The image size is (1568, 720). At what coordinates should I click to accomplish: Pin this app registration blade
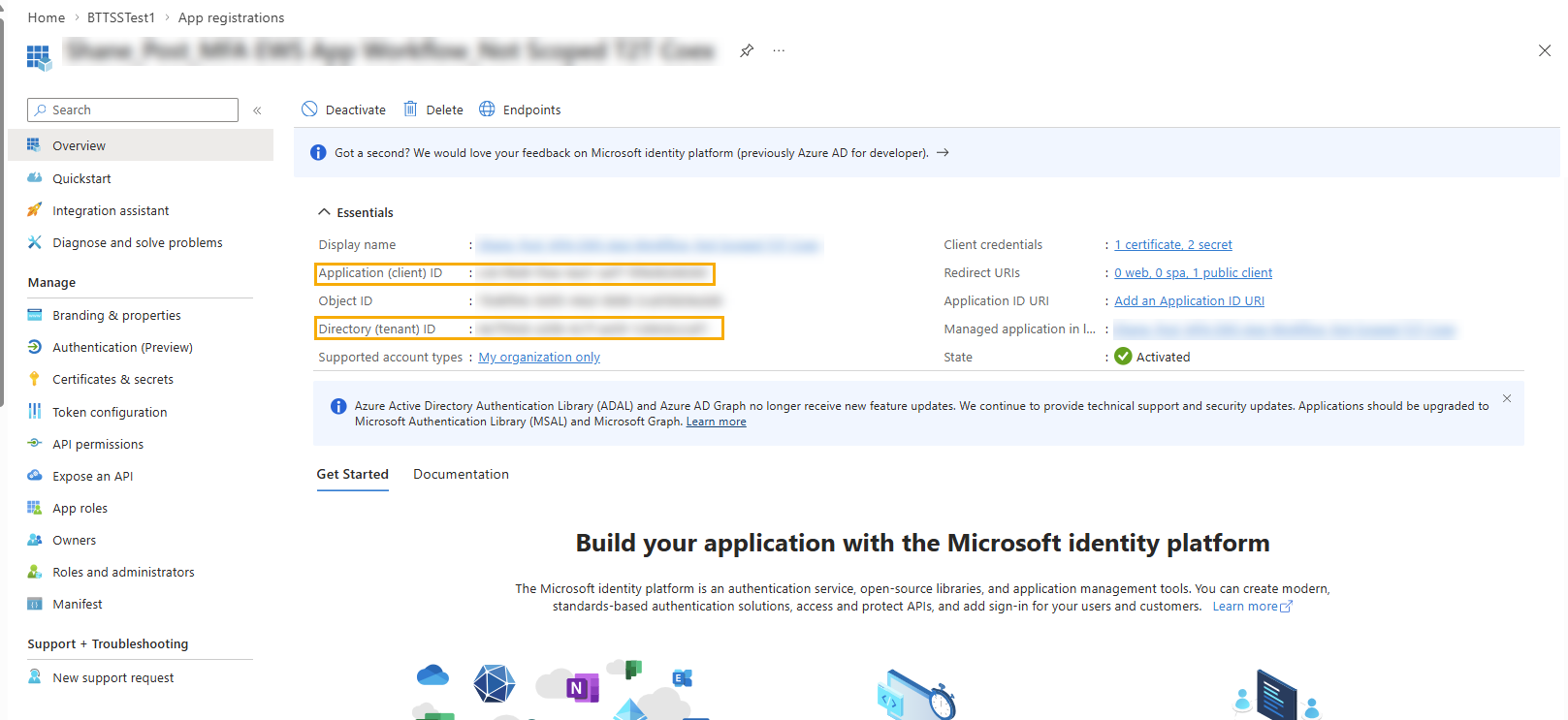[x=747, y=50]
